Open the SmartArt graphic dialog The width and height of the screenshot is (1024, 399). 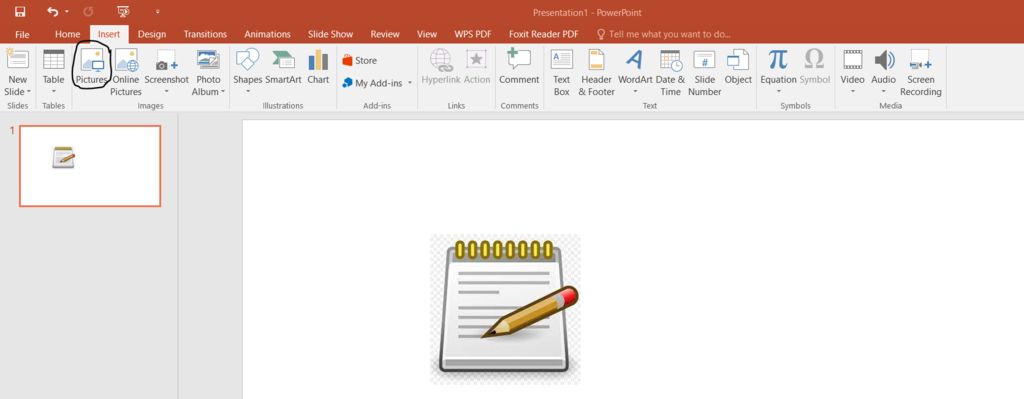(283, 67)
